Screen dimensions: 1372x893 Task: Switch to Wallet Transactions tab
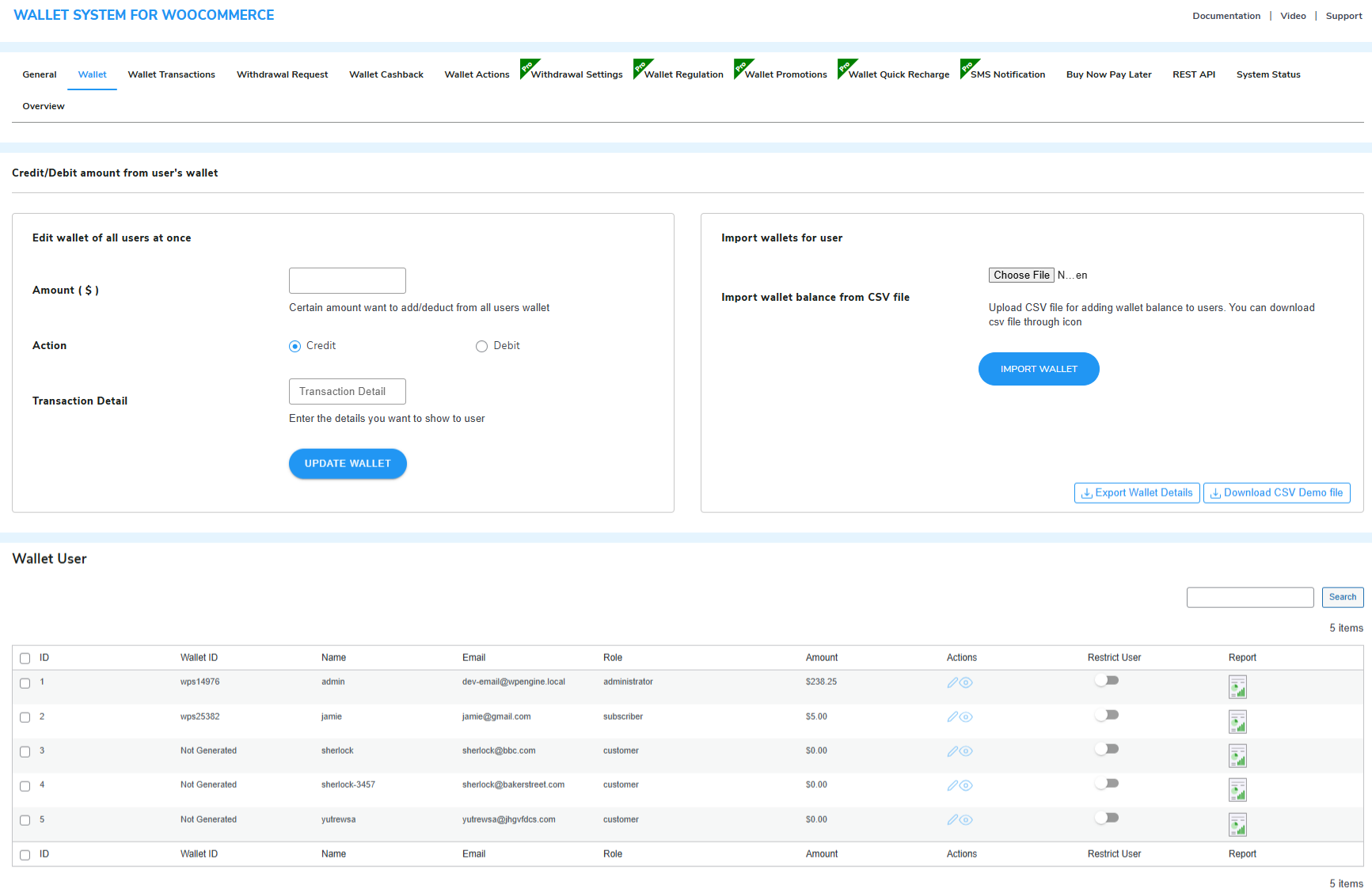pos(172,74)
